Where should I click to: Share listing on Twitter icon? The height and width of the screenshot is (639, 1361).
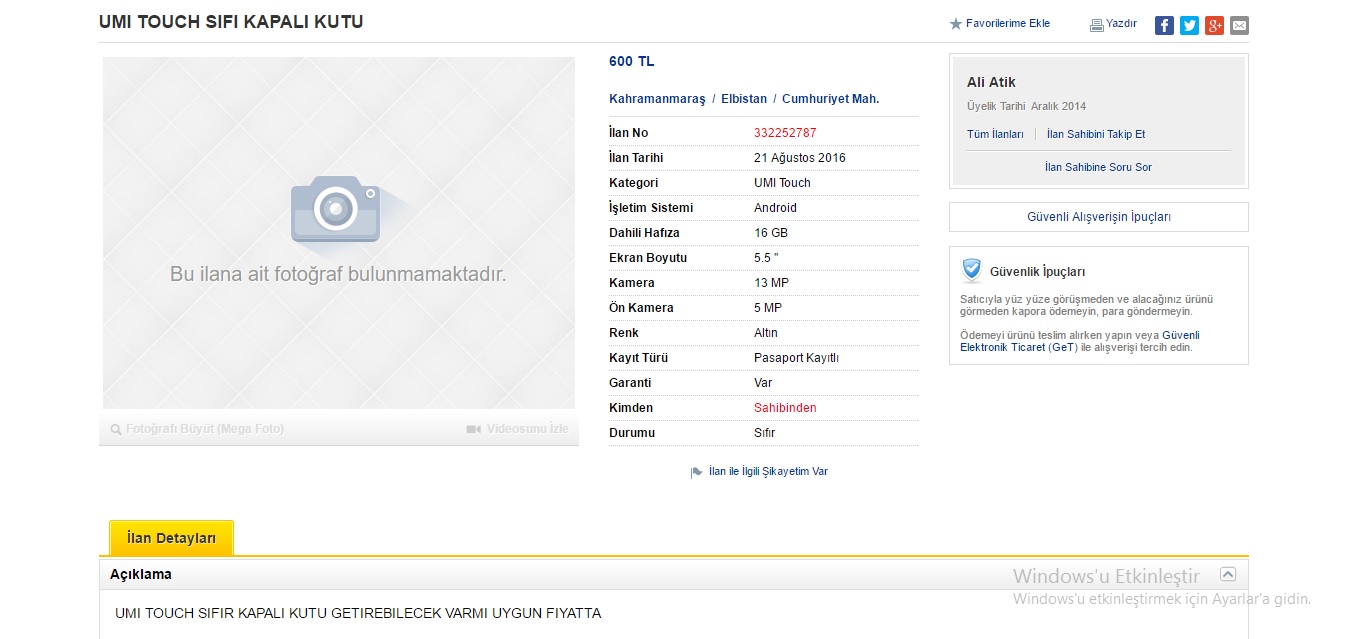(1189, 25)
